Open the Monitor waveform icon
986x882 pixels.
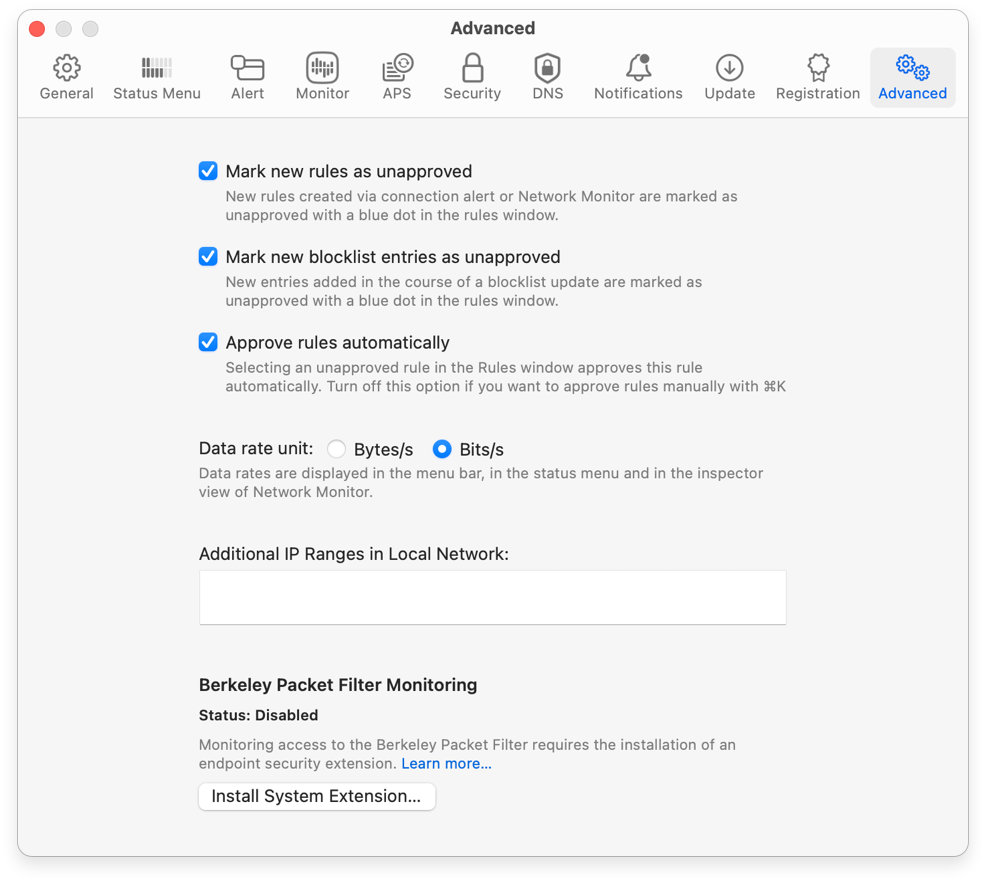tap(322, 67)
